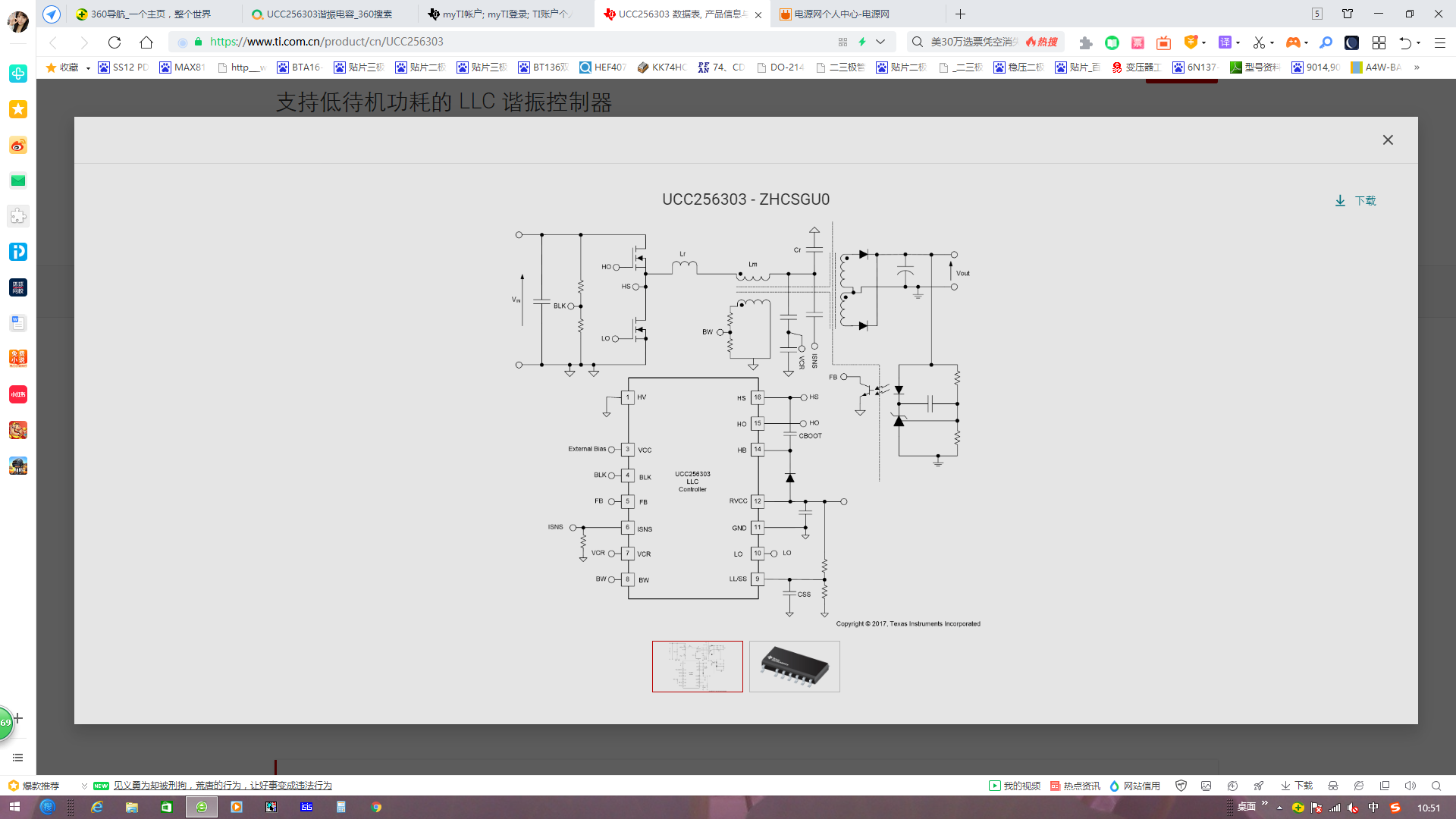The width and height of the screenshot is (1456, 819).
Task: Click the scissors screenshot tool icon
Action: (1259, 42)
